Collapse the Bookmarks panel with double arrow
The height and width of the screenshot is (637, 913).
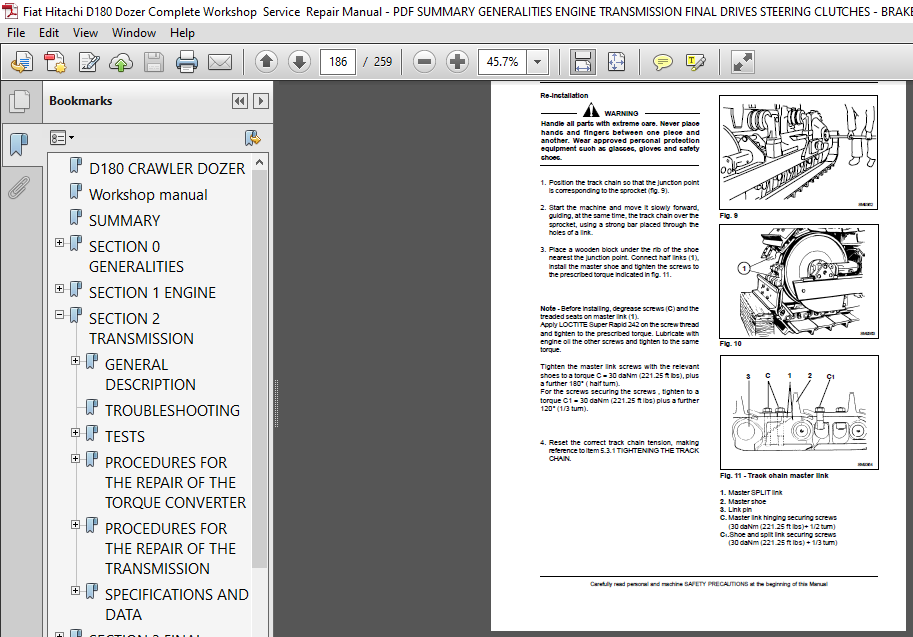pos(239,101)
